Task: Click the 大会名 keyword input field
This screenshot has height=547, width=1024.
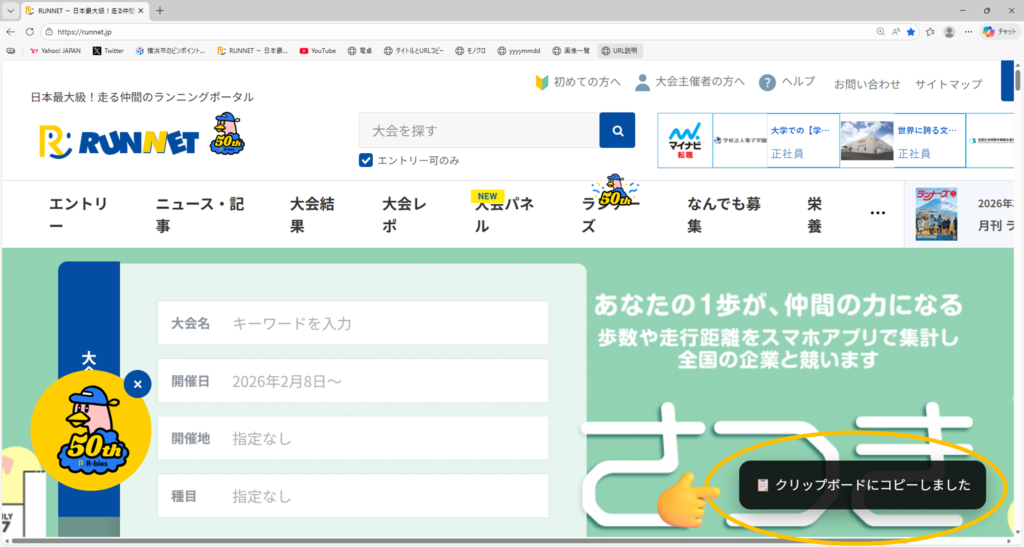Action: (x=385, y=324)
